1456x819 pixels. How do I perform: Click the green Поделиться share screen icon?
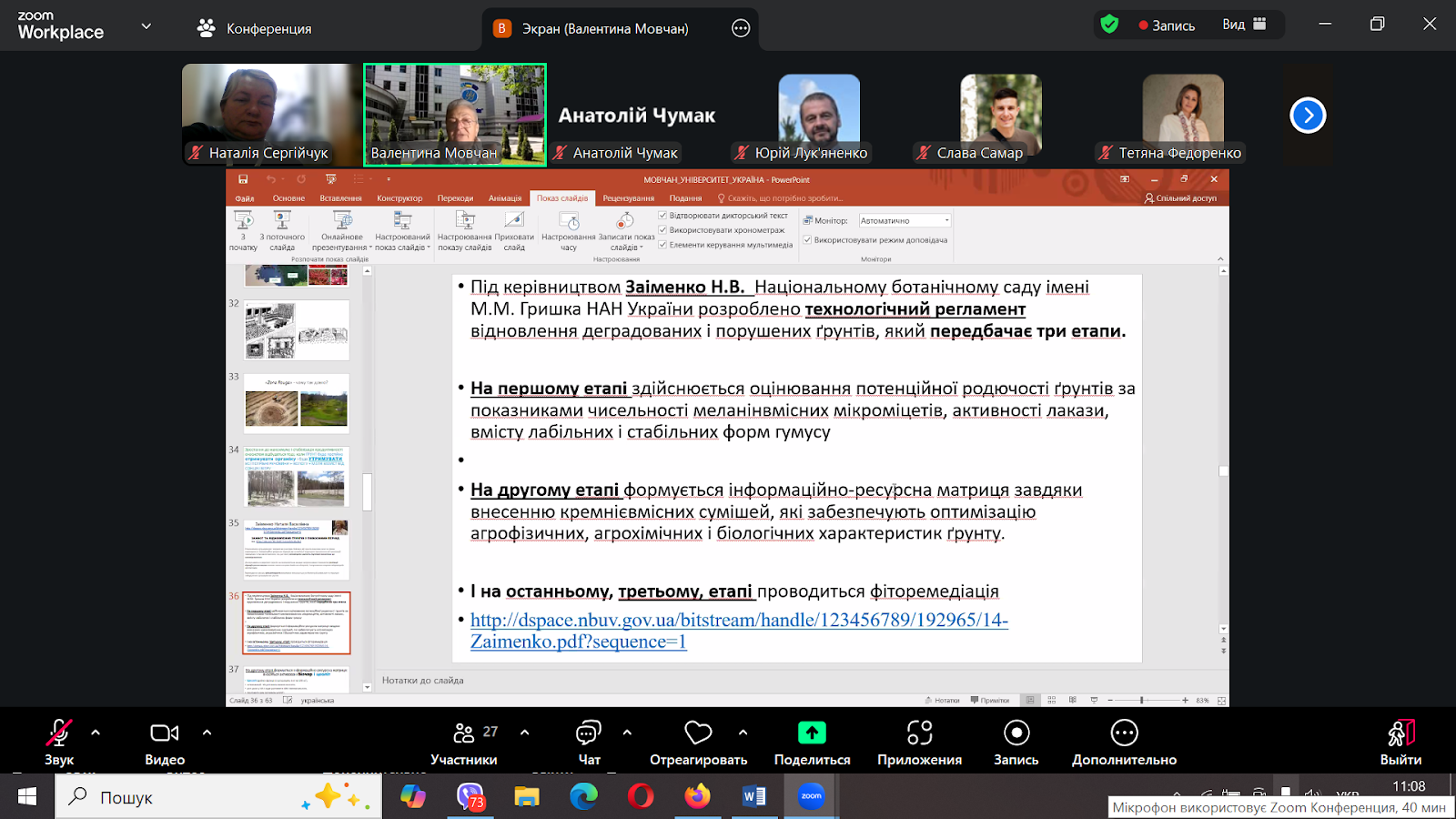812,733
